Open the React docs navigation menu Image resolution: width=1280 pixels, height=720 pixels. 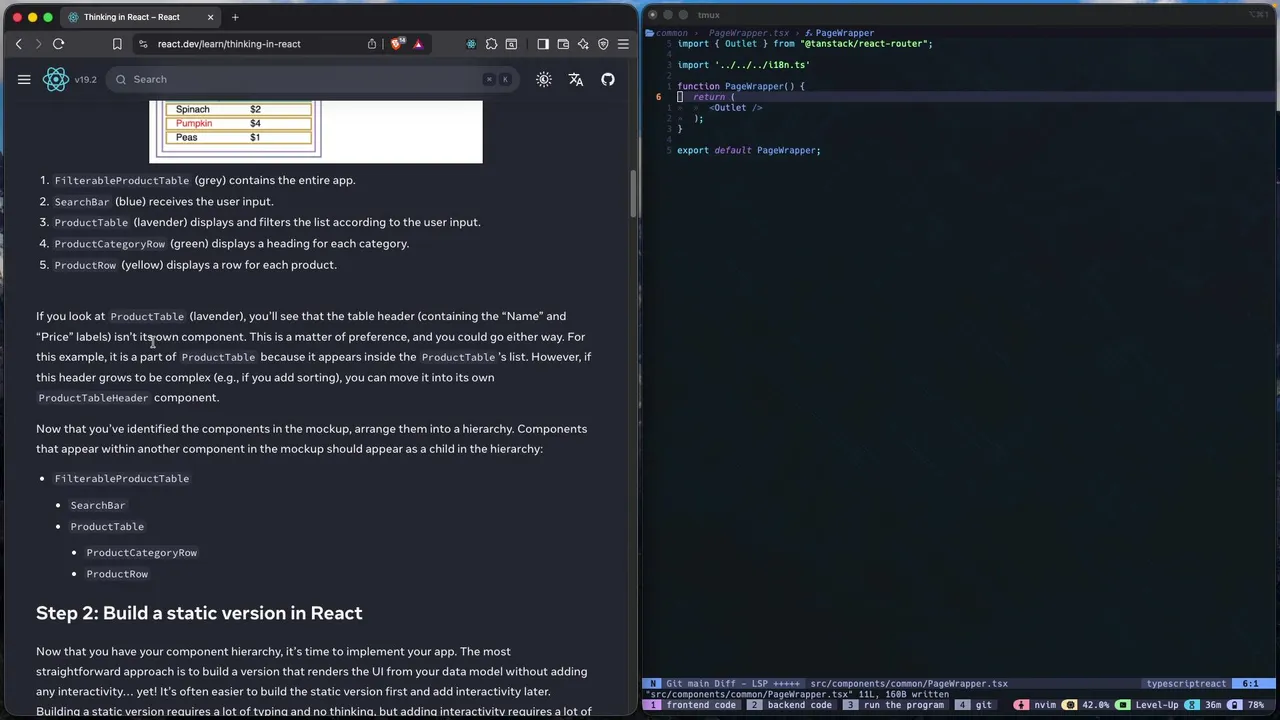24,79
